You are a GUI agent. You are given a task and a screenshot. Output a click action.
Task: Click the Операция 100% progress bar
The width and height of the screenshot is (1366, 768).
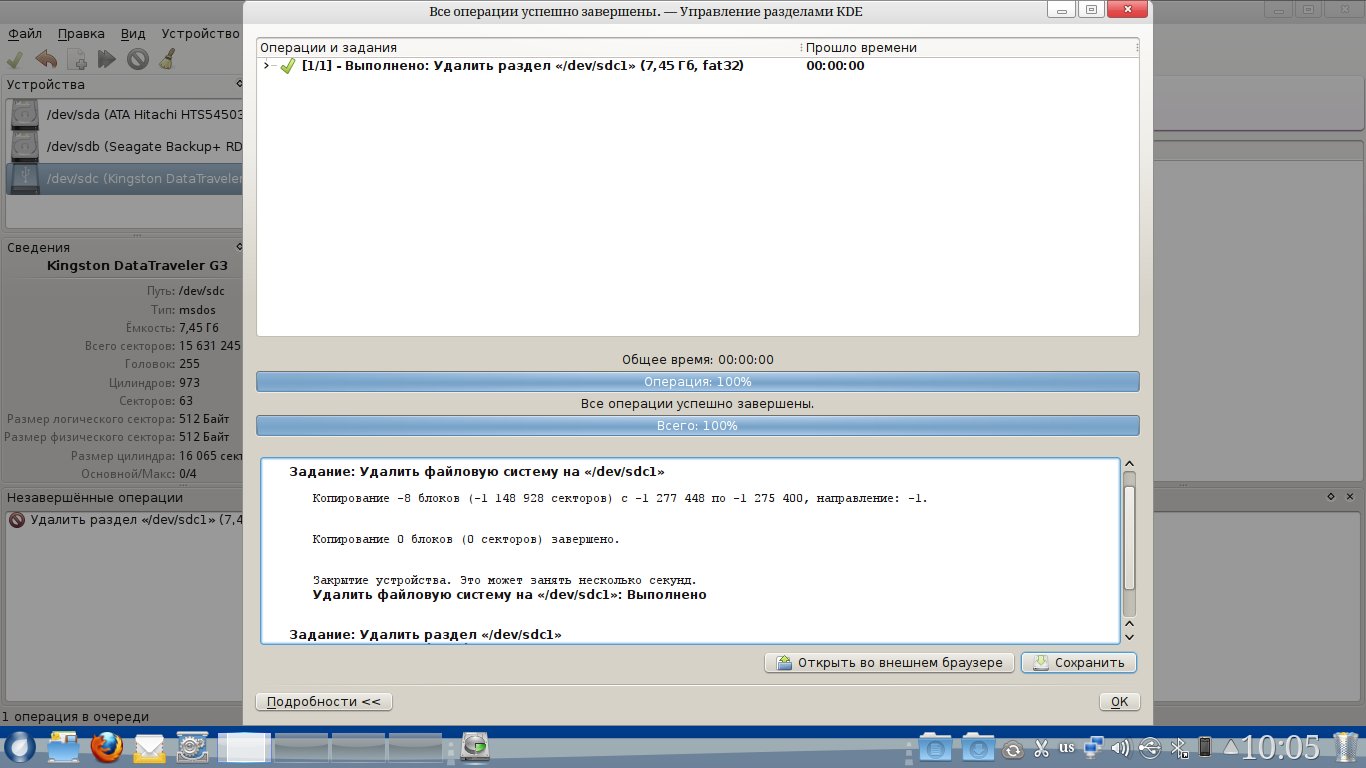(x=698, y=382)
